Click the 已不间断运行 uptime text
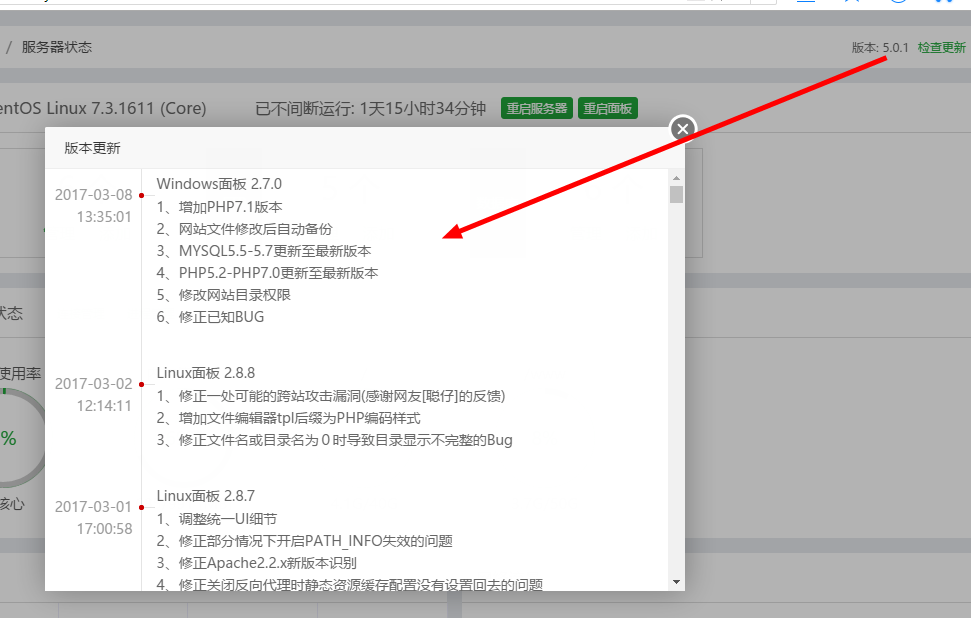 coord(370,108)
